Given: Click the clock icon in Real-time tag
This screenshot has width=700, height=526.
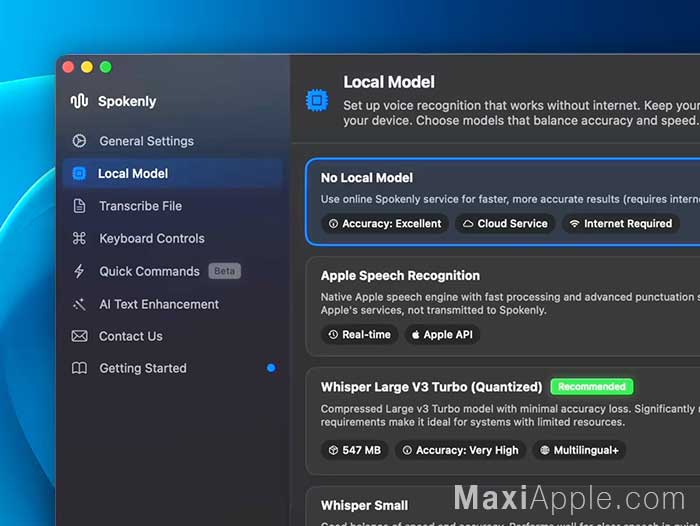Looking at the screenshot, I should [x=333, y=334].
